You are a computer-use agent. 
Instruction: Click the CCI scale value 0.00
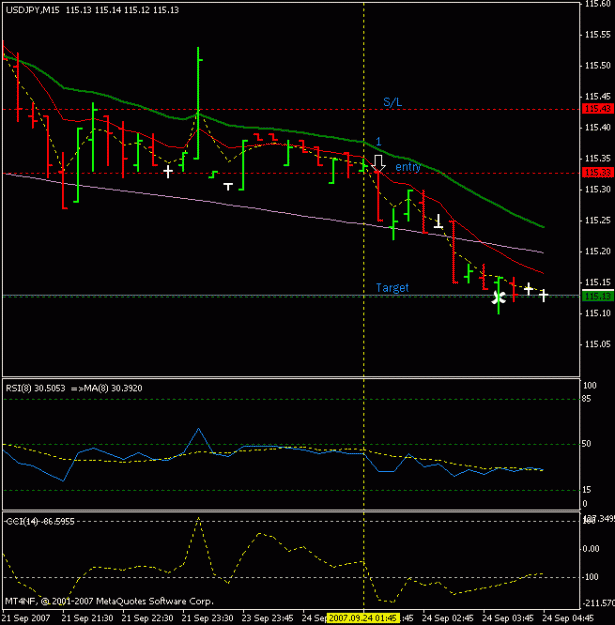coord(591,549)
